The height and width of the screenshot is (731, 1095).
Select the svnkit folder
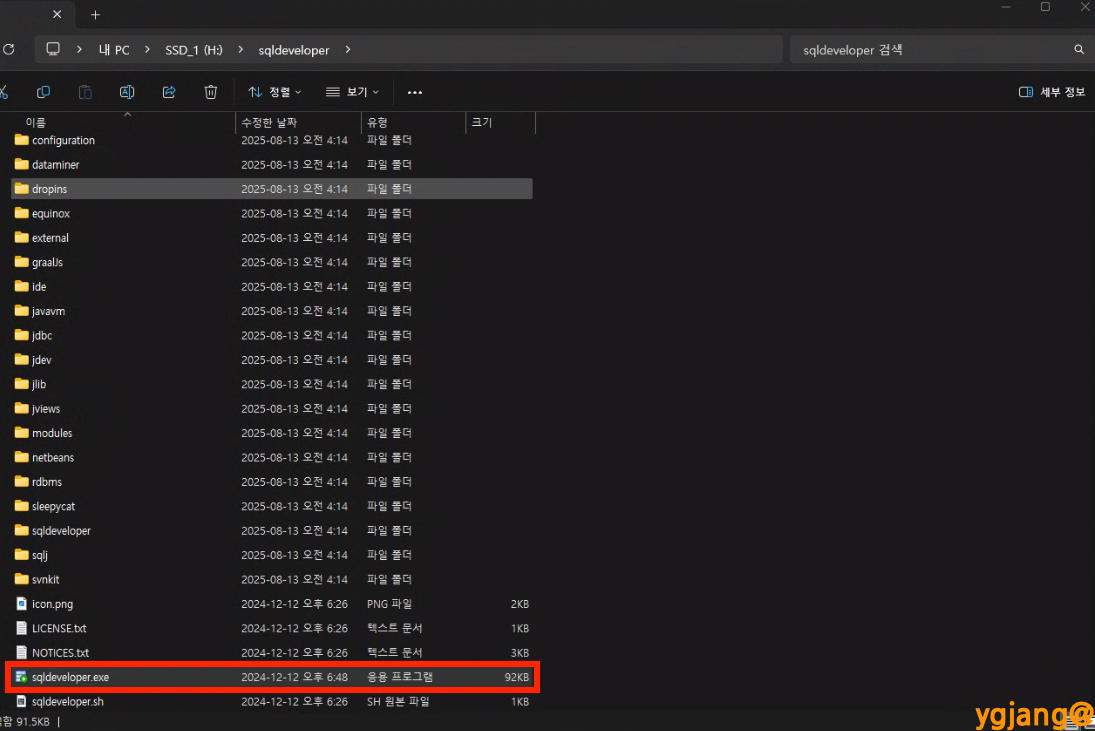(x=272, y=579)
